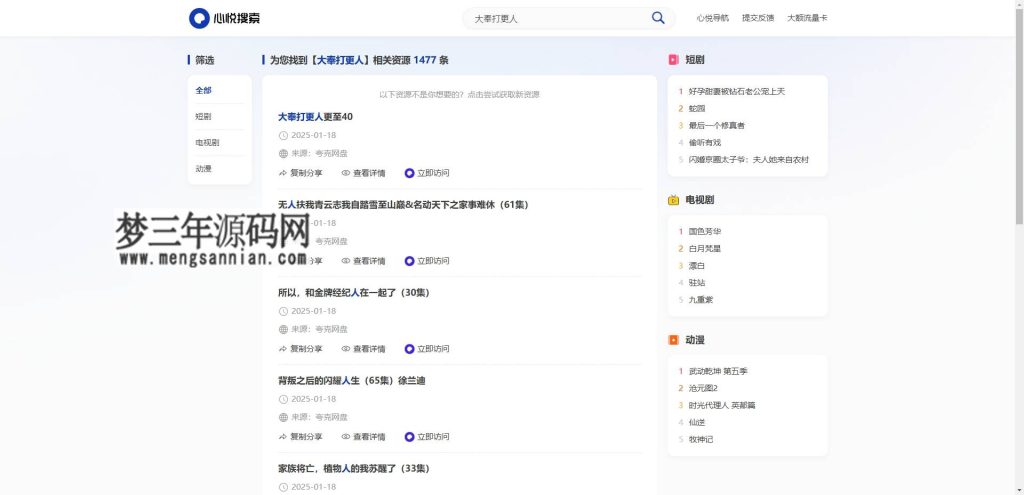Click circle visit icon for 金牌经纪人 result
This screenshot has height=495, width=1024.
409,349
